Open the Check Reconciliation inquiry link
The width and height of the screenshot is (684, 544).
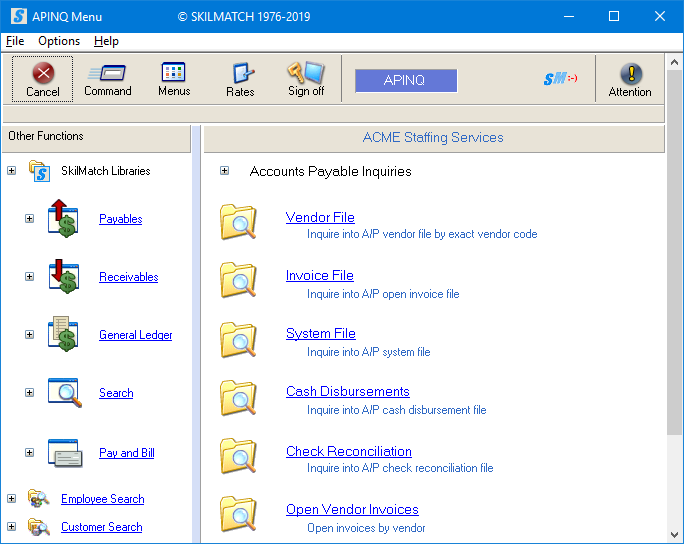349,451
